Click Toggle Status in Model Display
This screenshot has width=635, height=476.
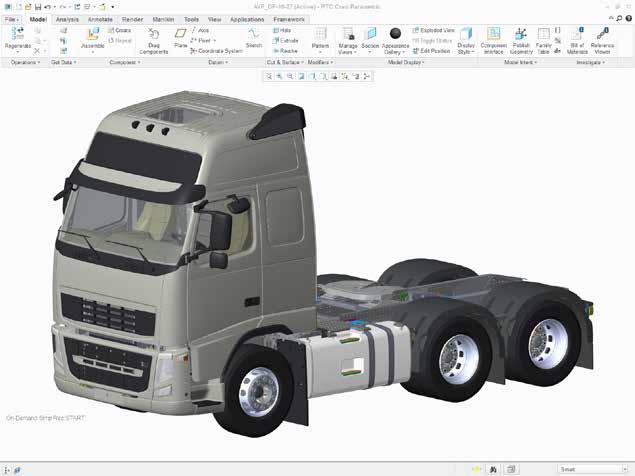(x=432, y=41)
